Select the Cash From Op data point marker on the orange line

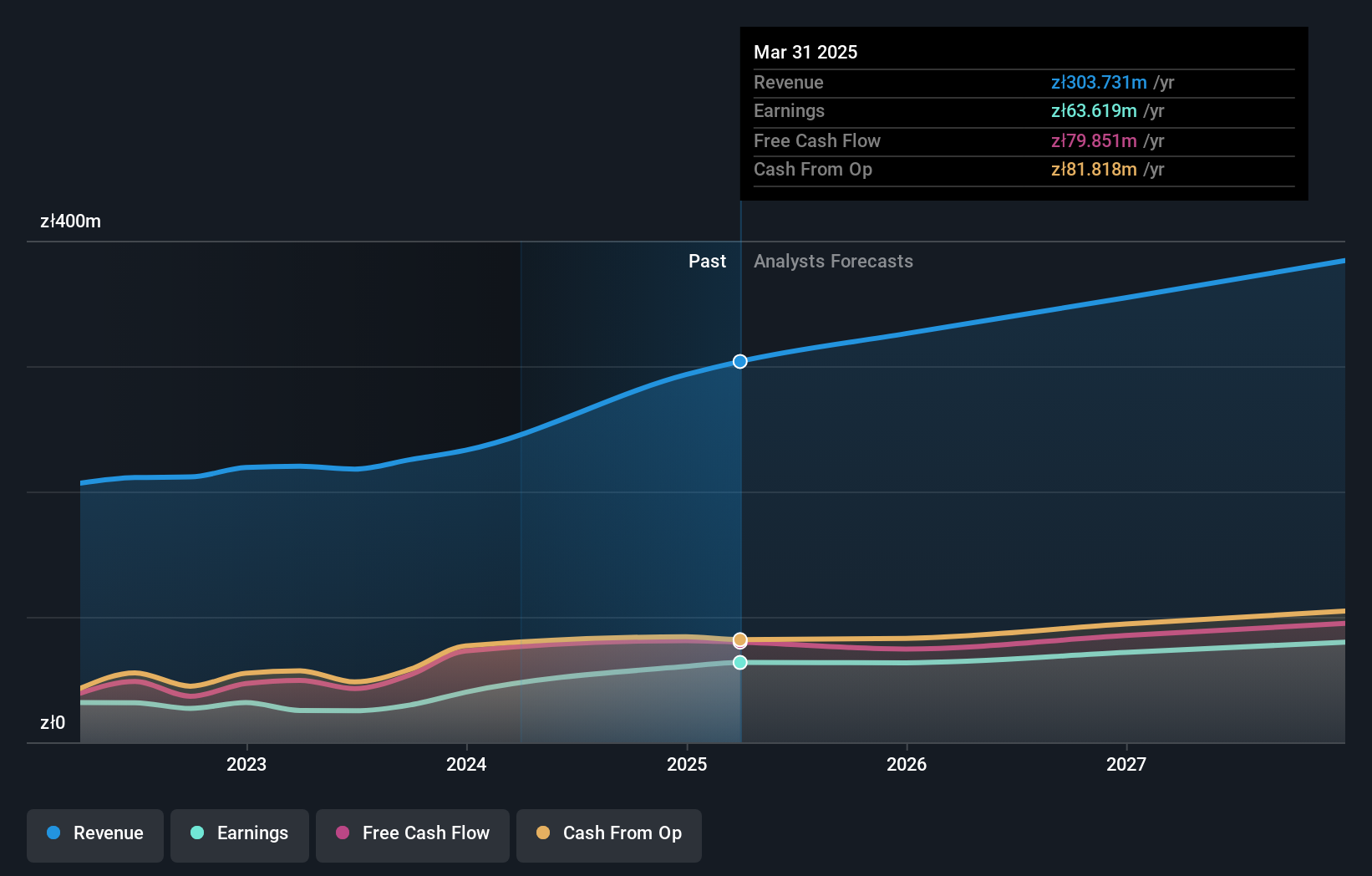[x=740, y=639]
